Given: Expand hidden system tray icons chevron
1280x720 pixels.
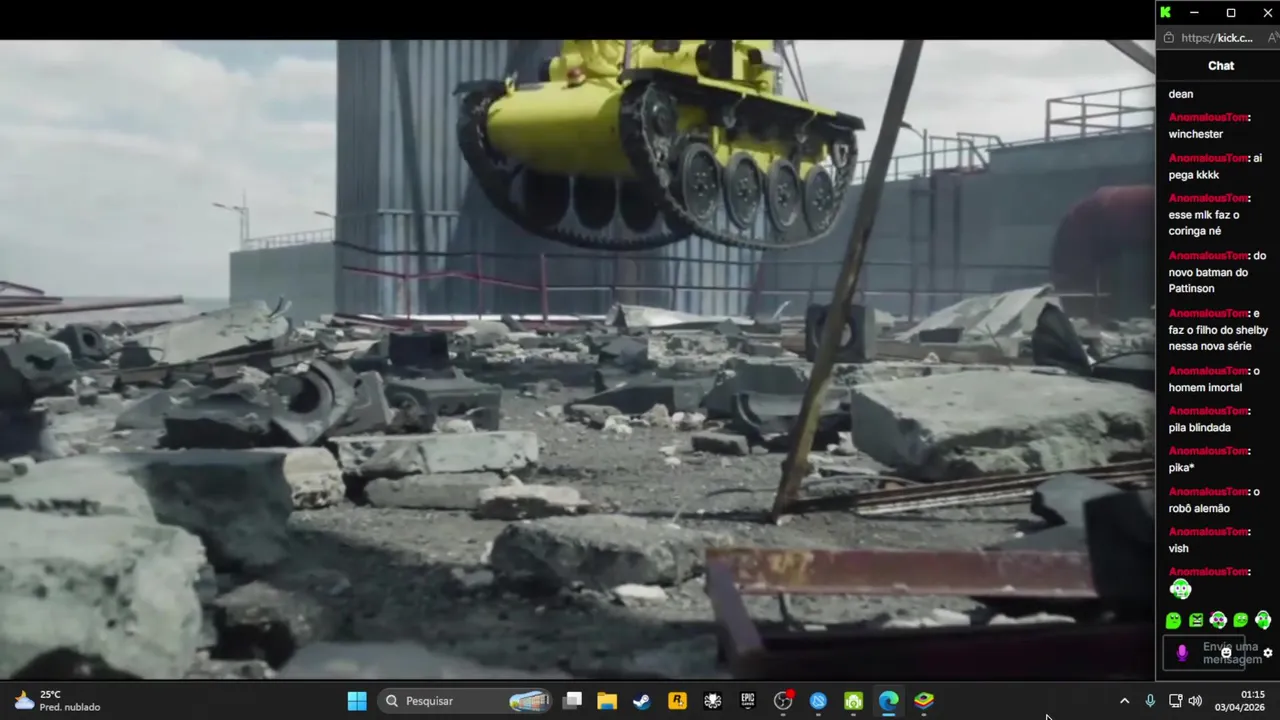Looking at the screenshot, I should point(1124,701).
